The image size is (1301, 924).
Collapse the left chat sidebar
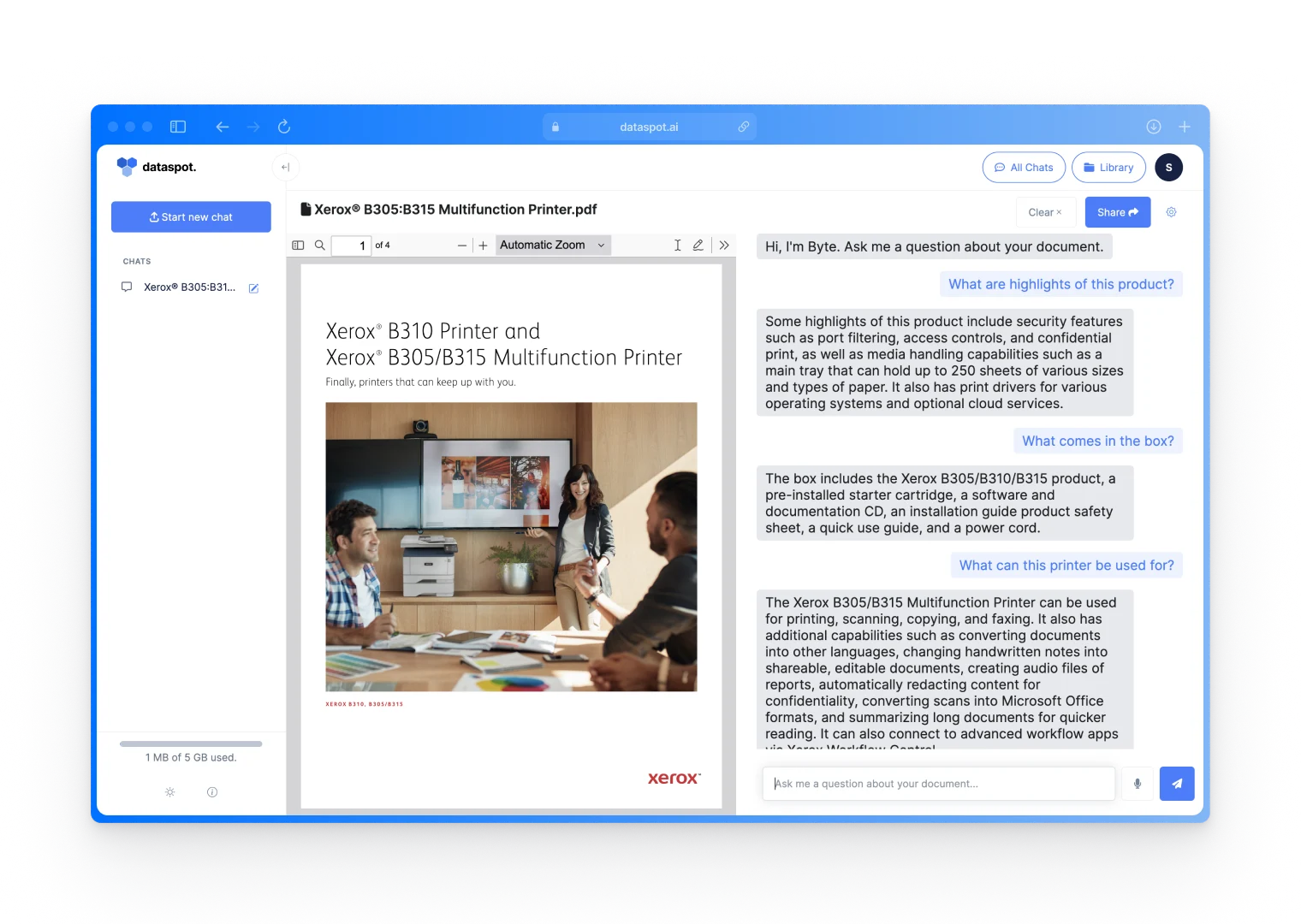[285, 168]
